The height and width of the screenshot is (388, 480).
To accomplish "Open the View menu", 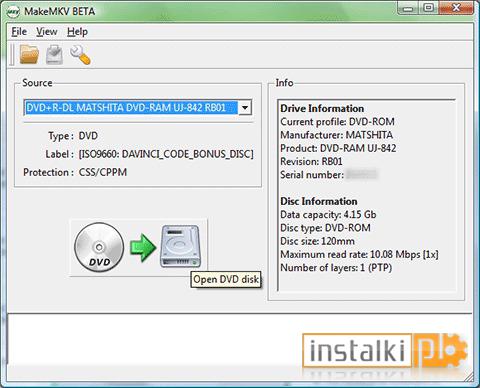I will click(x=47, y=32).
